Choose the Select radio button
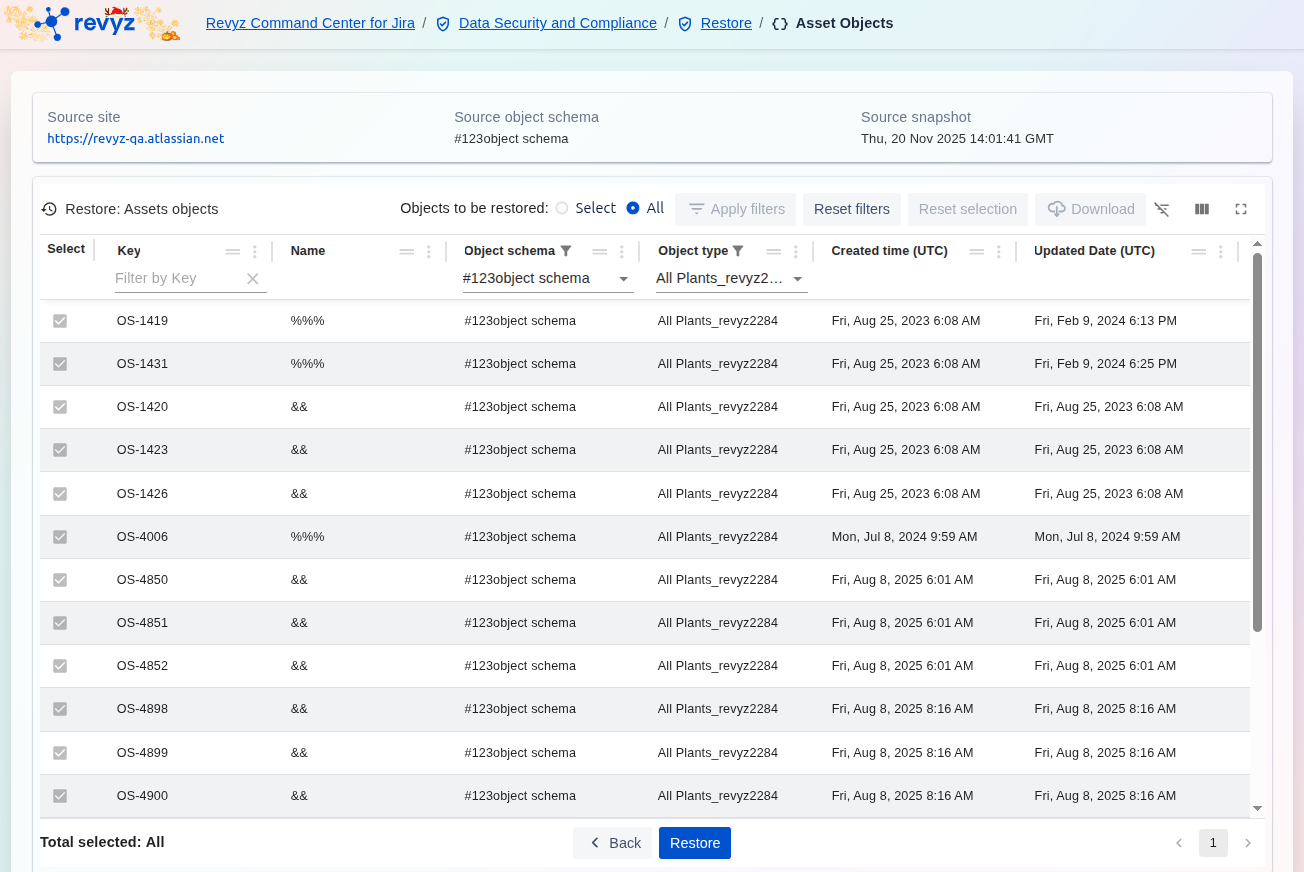 click(x=562, y=208)
